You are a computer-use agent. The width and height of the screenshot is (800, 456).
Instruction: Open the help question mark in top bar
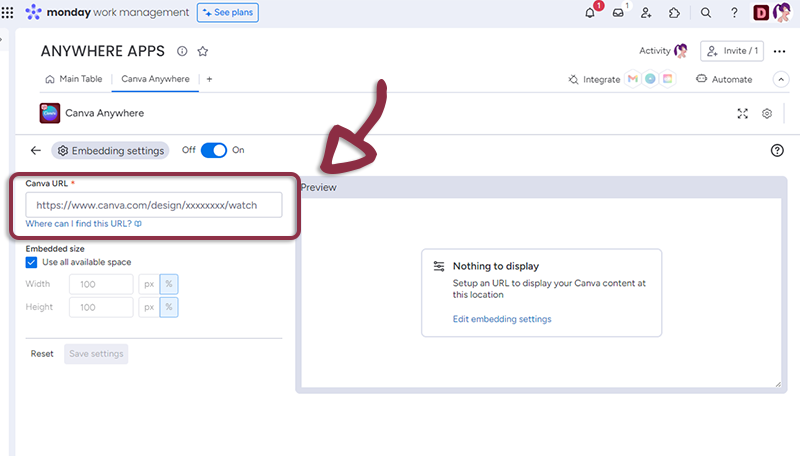pos(734,13)
